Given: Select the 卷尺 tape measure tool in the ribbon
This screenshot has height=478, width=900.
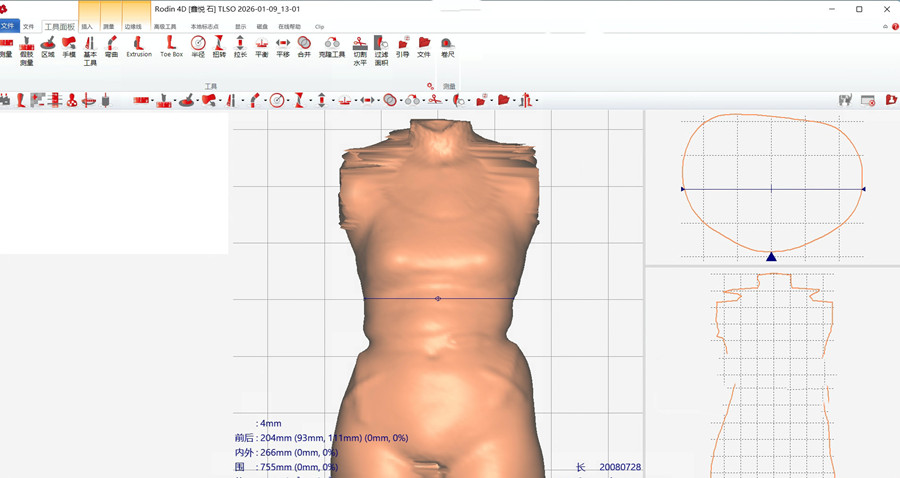Looking at the screenshot, I should click(448, 47).
